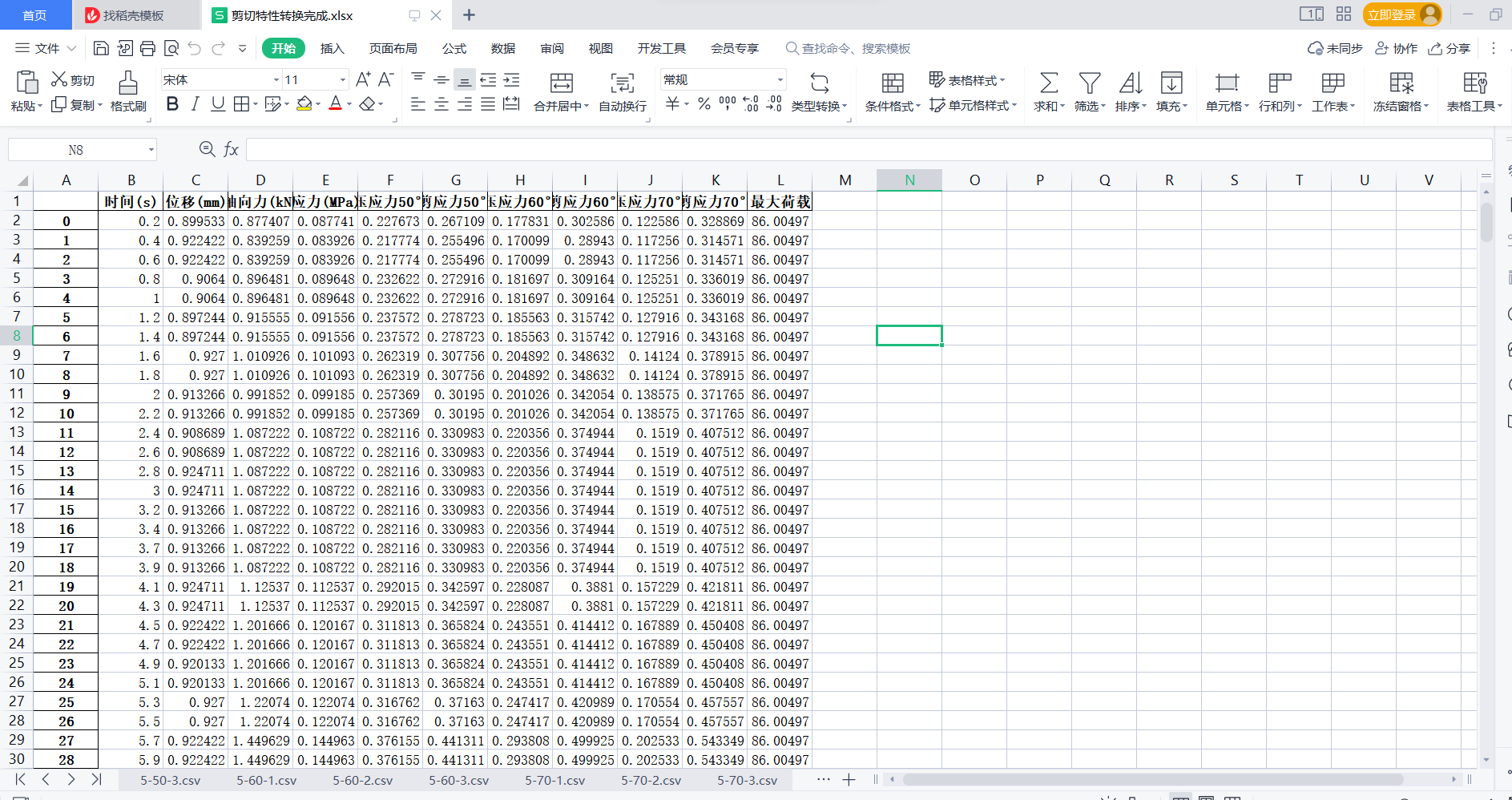Viewport: 1512px width, 800px height.
Task: Switch to sheet tab 5-60-2.csv
Action: 362,780
